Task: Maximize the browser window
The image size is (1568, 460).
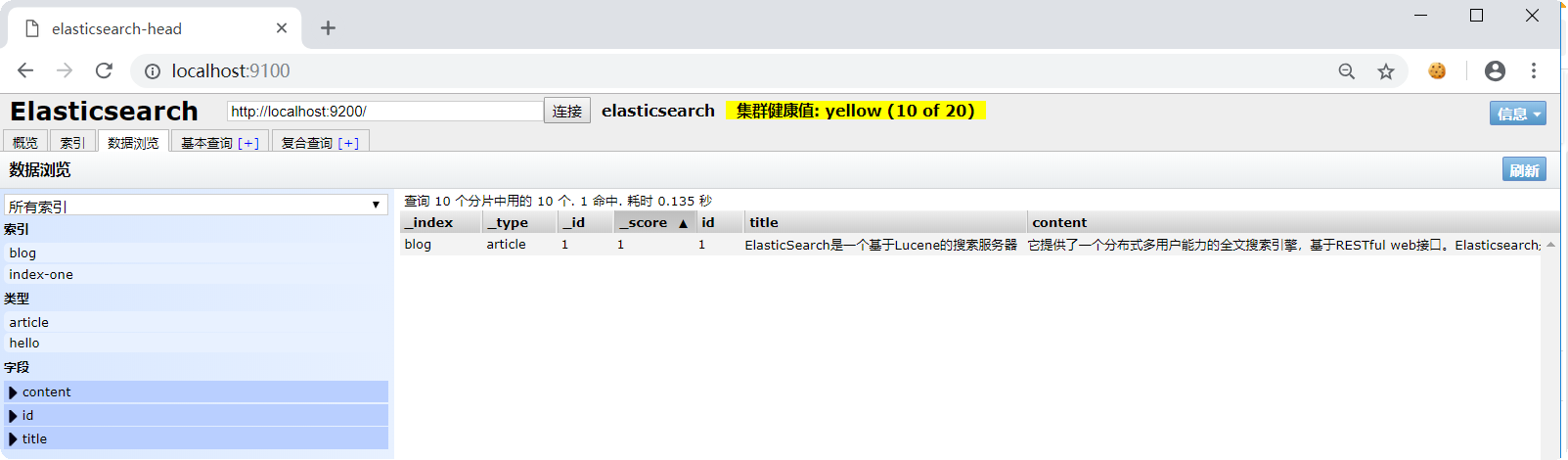Action: click(x=1476, y=15)
